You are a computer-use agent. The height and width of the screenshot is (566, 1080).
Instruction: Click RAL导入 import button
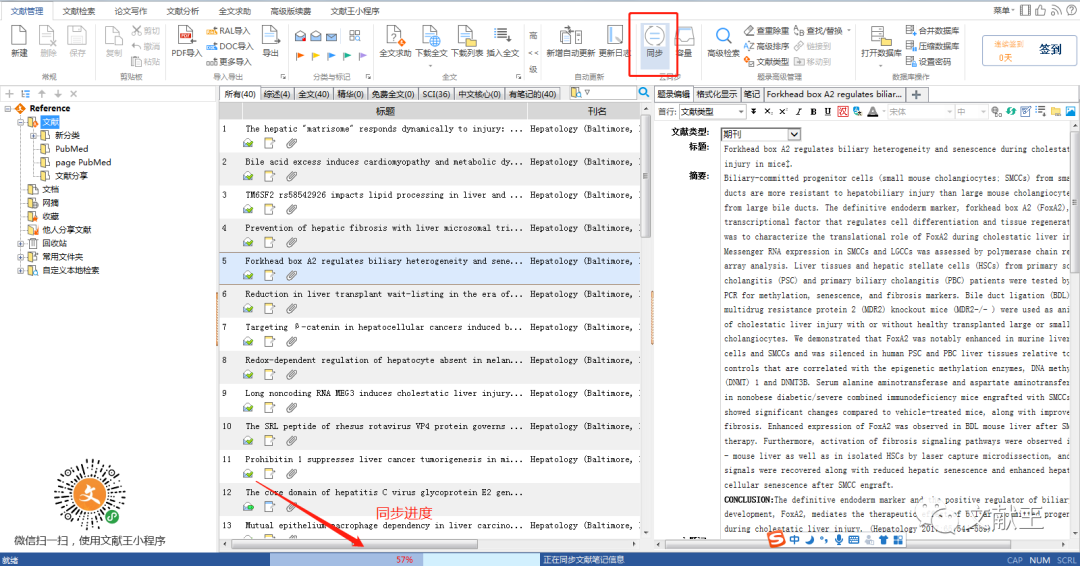[229, 31]
